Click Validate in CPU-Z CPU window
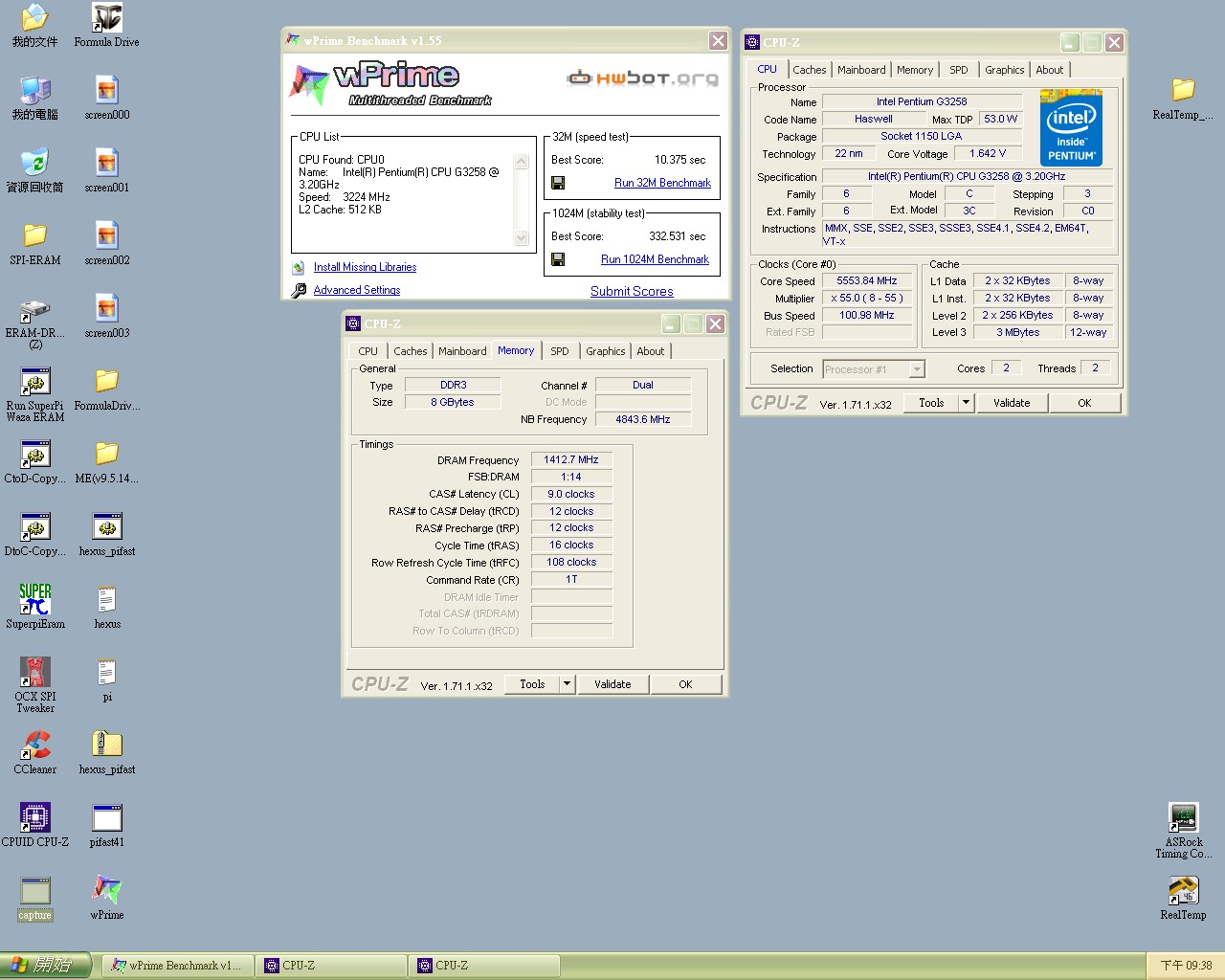Screen dimensions: 1225x980 point(1012,403)
